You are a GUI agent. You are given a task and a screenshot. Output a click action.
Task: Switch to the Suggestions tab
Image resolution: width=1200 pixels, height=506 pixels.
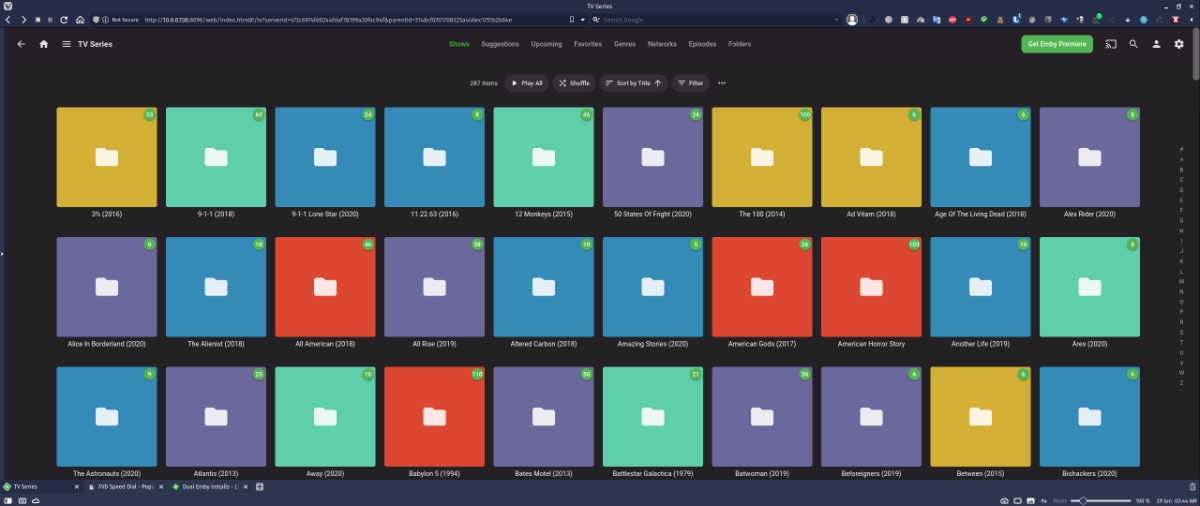pyautogui.click(x=500, y=44)
